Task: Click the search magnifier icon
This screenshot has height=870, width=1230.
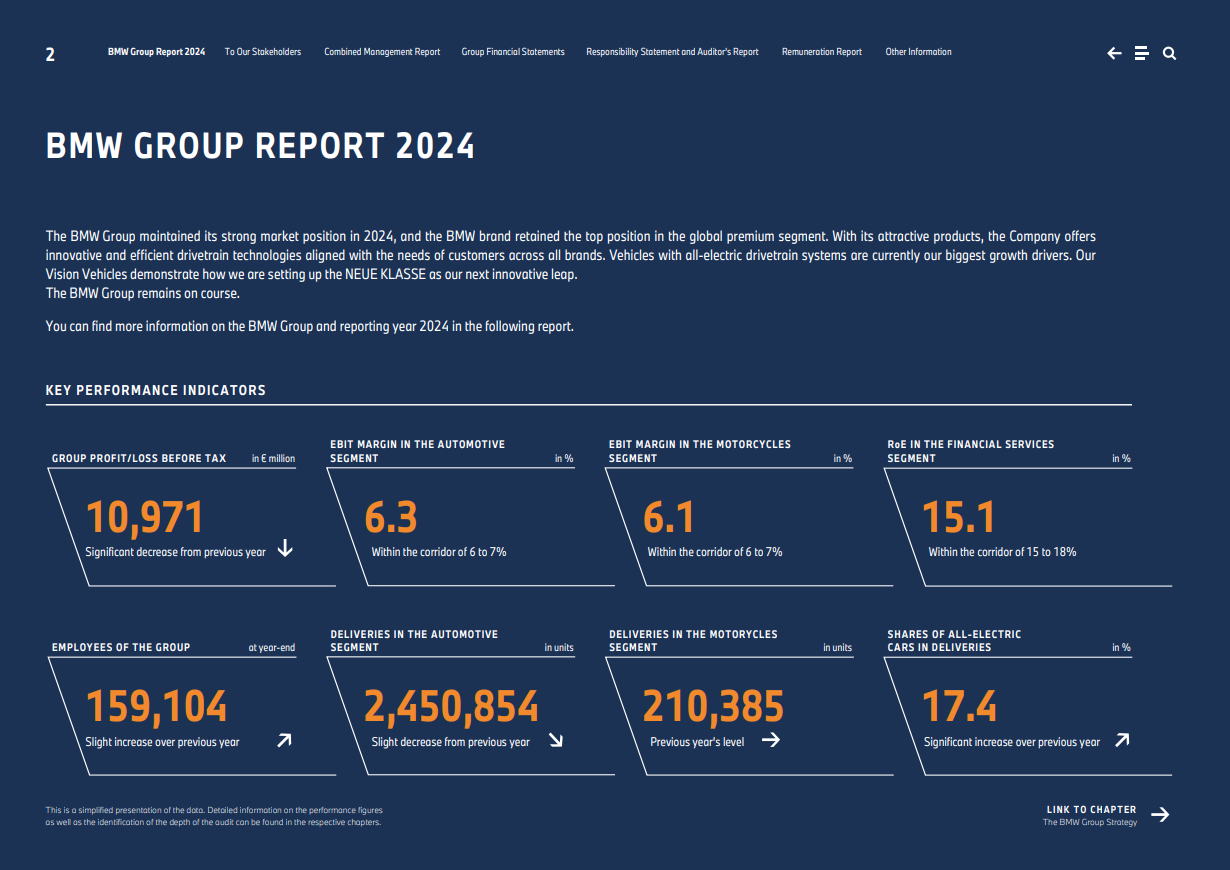Action: [1169, 54]
